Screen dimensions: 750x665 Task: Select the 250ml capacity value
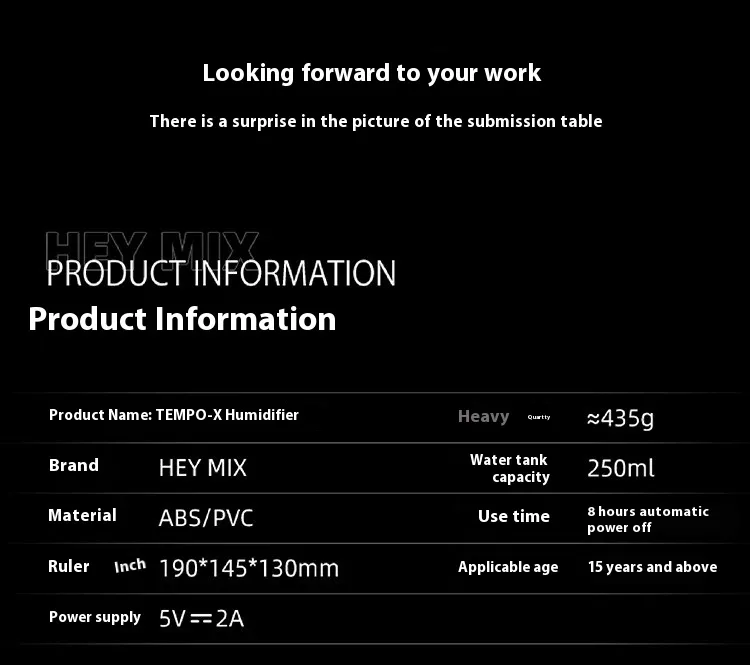point(621,467)
